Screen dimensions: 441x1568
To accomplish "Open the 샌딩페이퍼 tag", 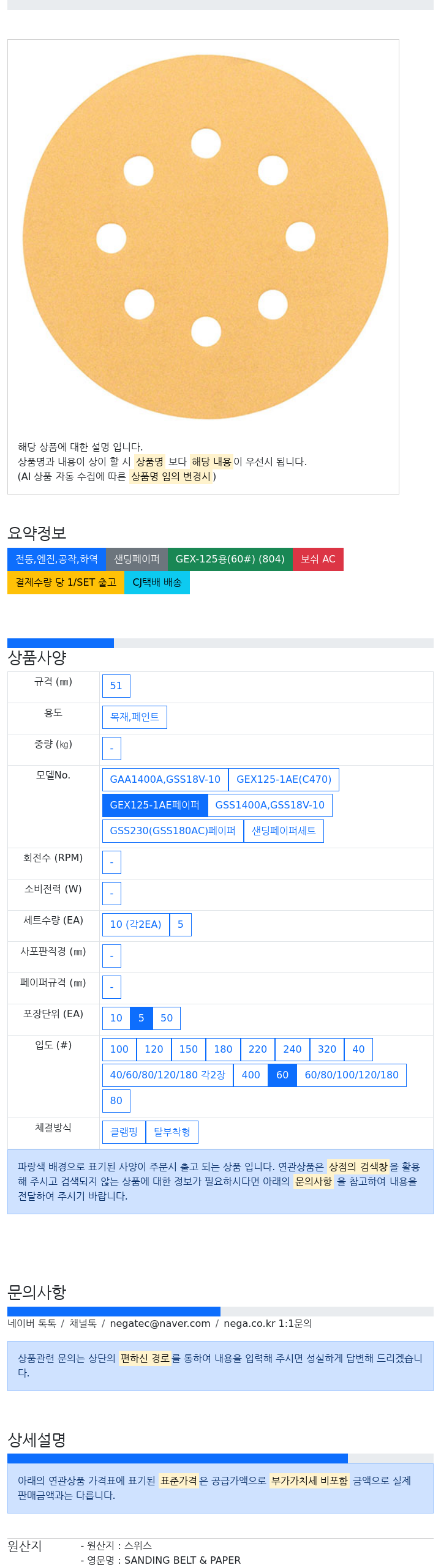I will coord(137,559).
